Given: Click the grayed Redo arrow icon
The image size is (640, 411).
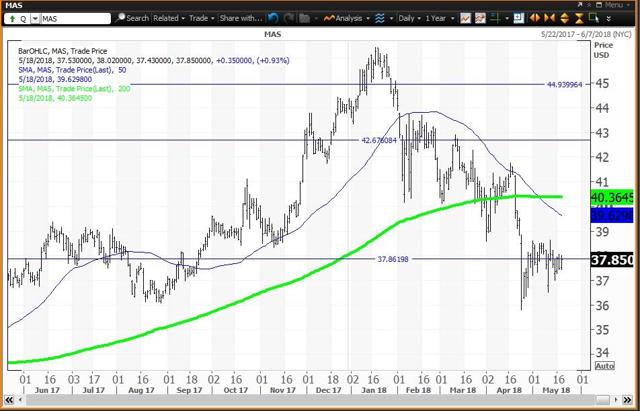Looking at the screenshot, I should pyautogui.click(x=289, y=18).
